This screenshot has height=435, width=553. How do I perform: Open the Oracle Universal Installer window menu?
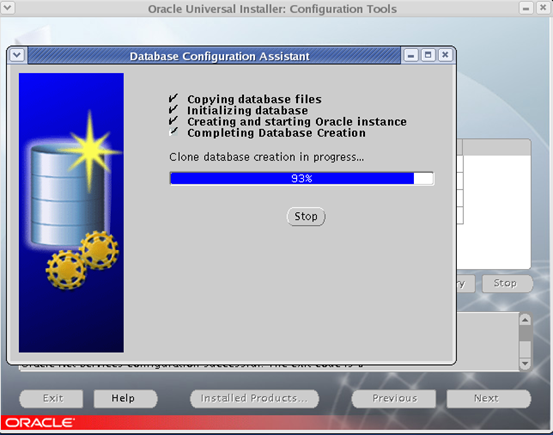click(x=7, y=7)
